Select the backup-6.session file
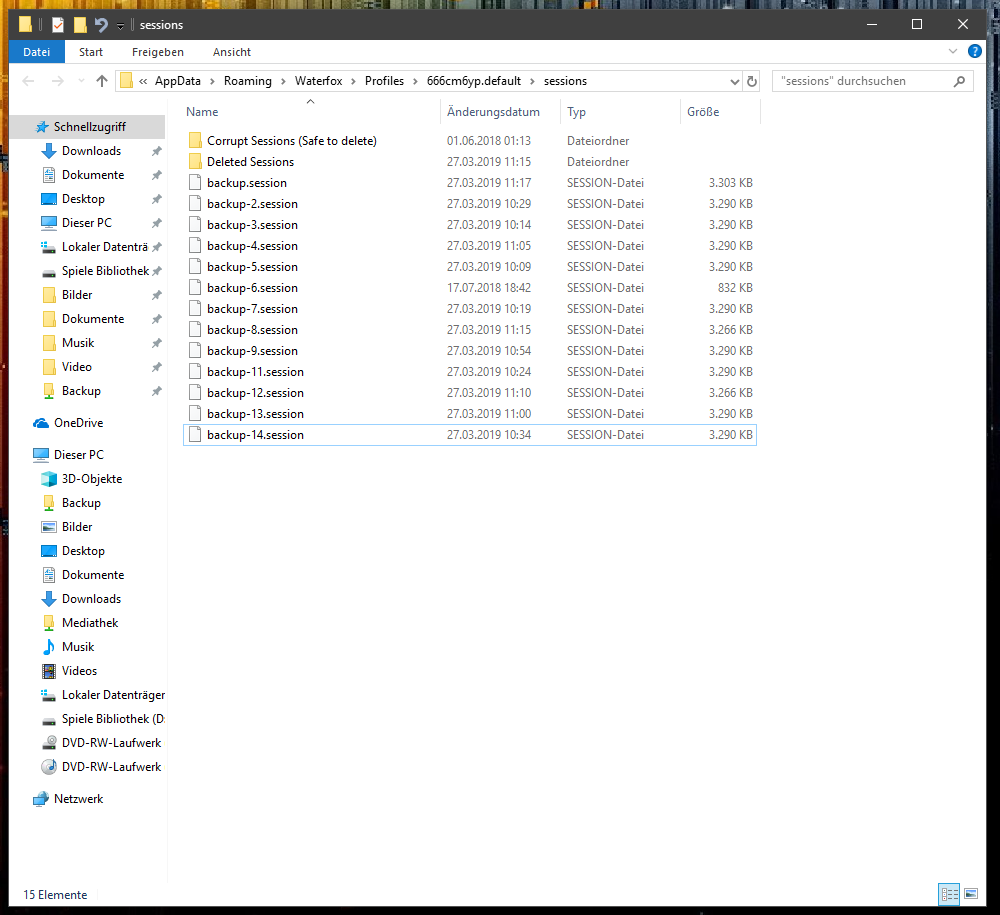The width and height of the screenshot is (1000, 915). click(252, 288)
